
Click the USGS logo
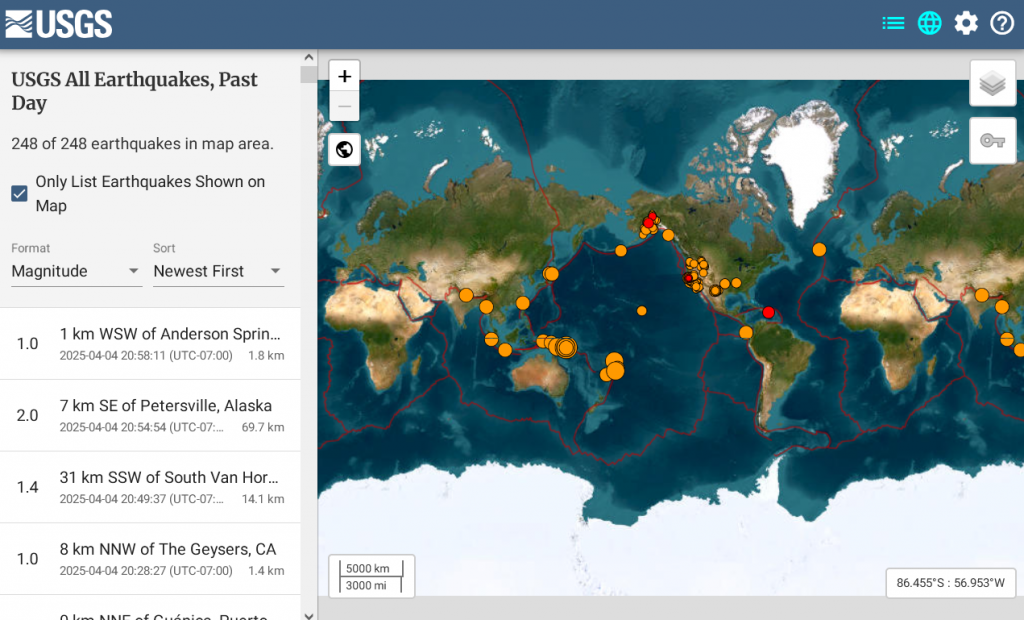[x=59, y=24]
